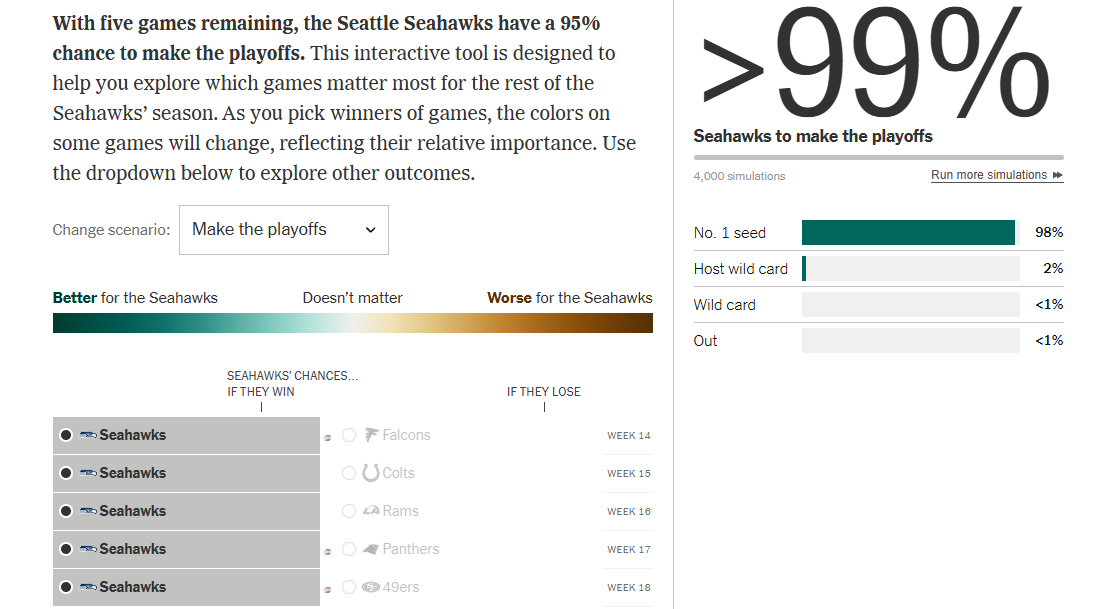Click Seahawks logo in Week 16 row

88,511
